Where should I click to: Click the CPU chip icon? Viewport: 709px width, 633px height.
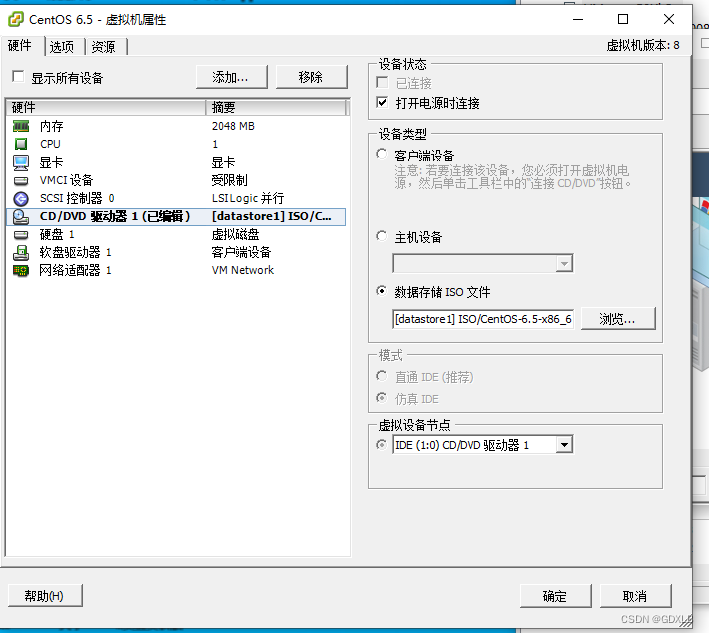(21, 144)
